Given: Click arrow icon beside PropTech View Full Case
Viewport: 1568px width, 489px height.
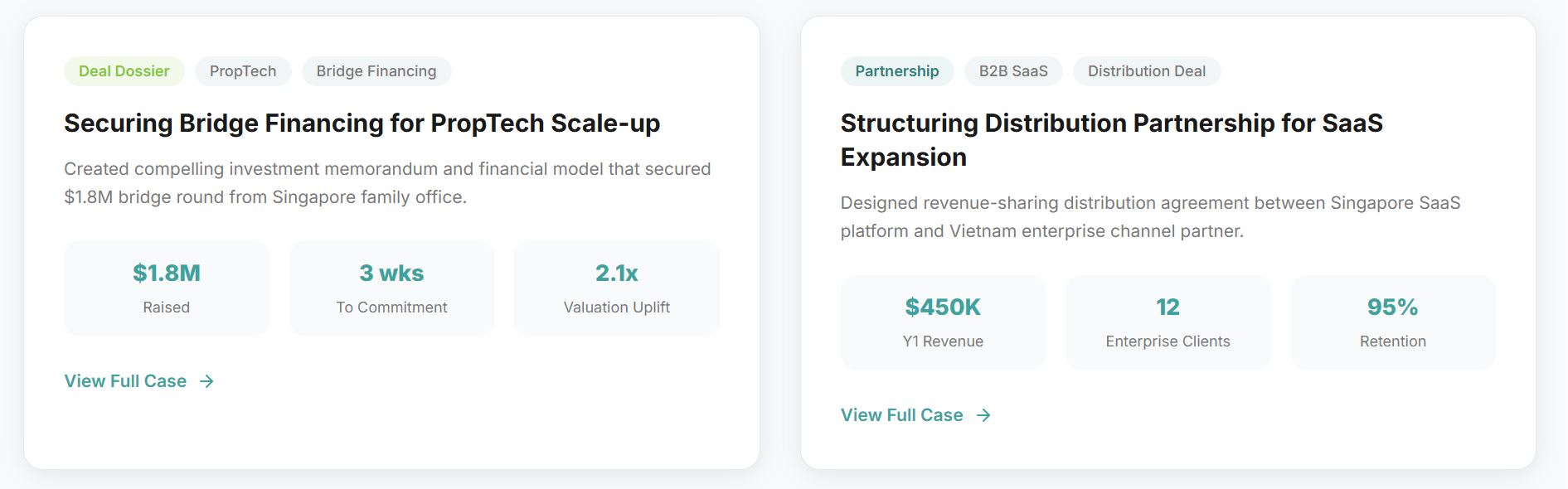Looking at the screenshot, I should point(206,381).
